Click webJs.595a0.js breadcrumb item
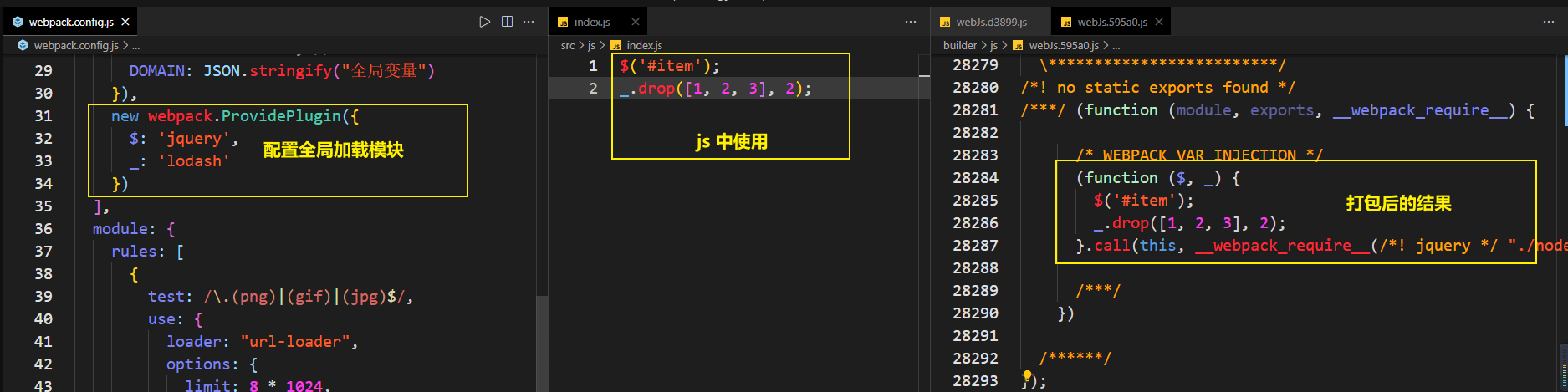 1064,45
